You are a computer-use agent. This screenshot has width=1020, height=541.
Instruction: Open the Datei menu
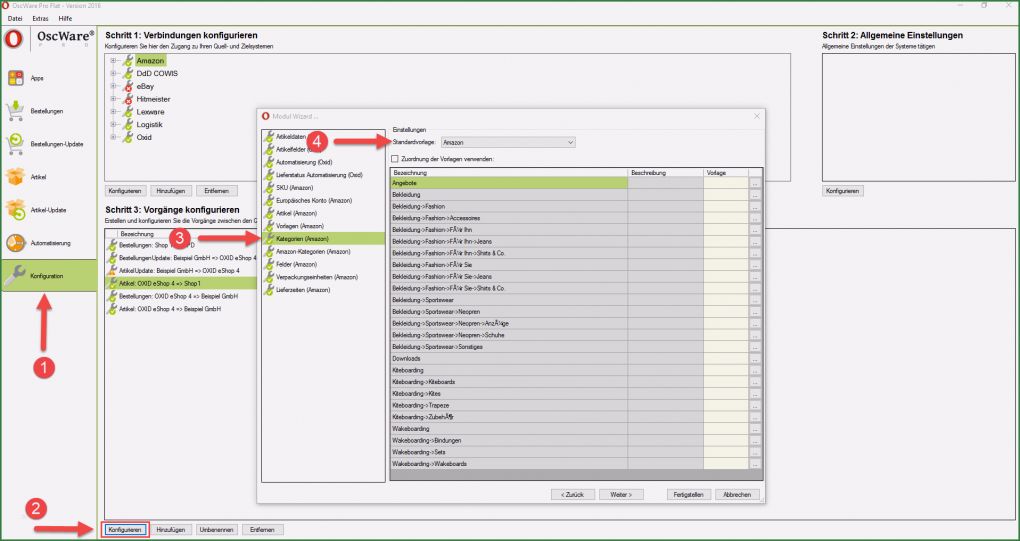click(15, 19)
